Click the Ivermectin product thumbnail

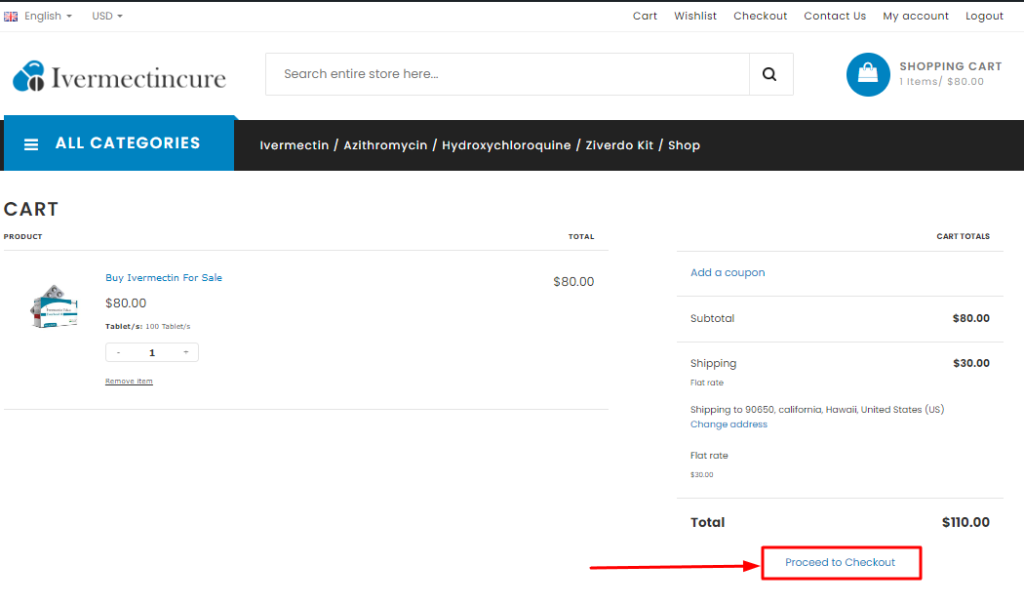tap(54, 306)
